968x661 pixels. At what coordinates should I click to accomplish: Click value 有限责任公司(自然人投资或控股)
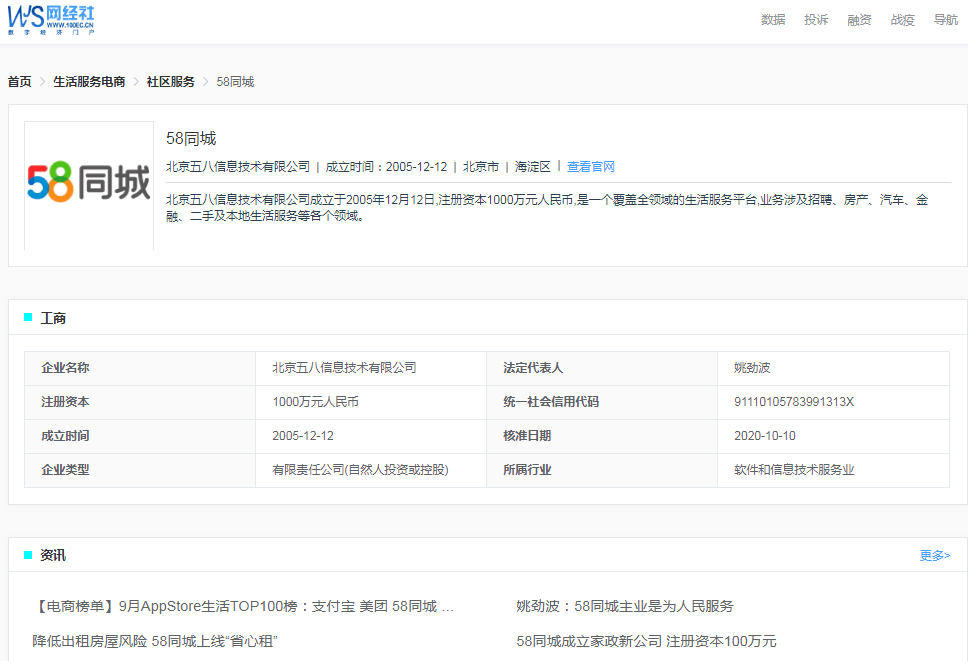tap(361, 470)
